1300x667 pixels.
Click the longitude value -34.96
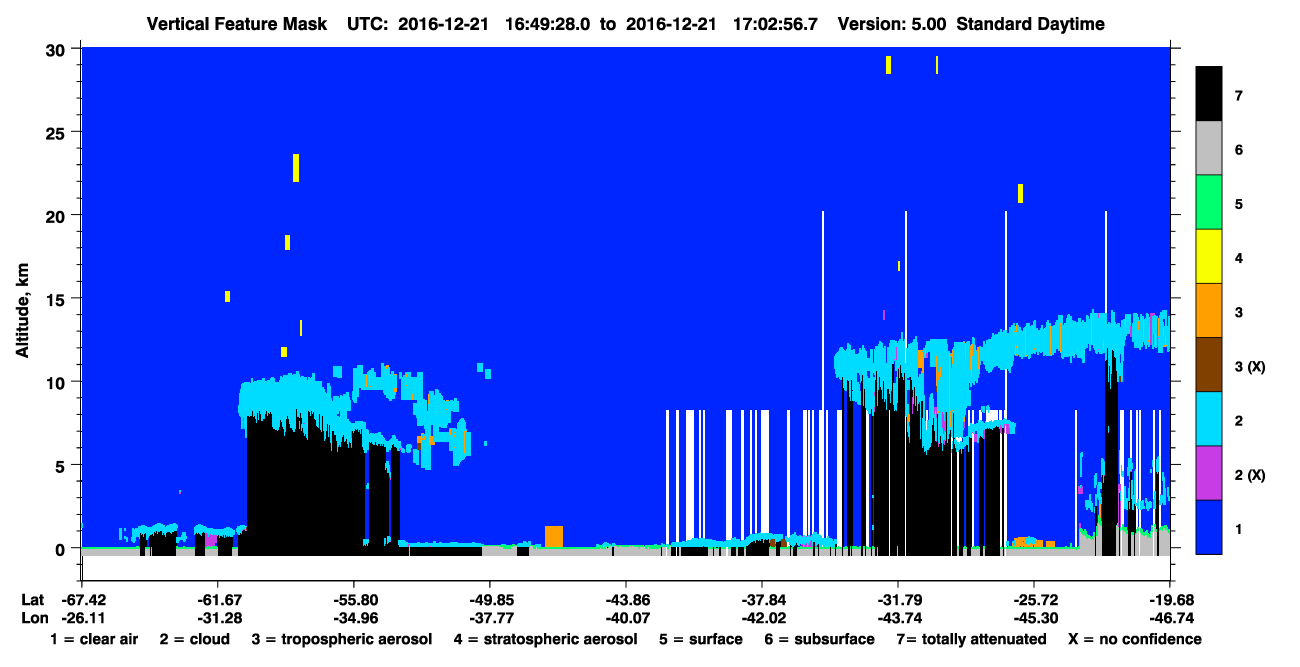[x=354, y=618]
